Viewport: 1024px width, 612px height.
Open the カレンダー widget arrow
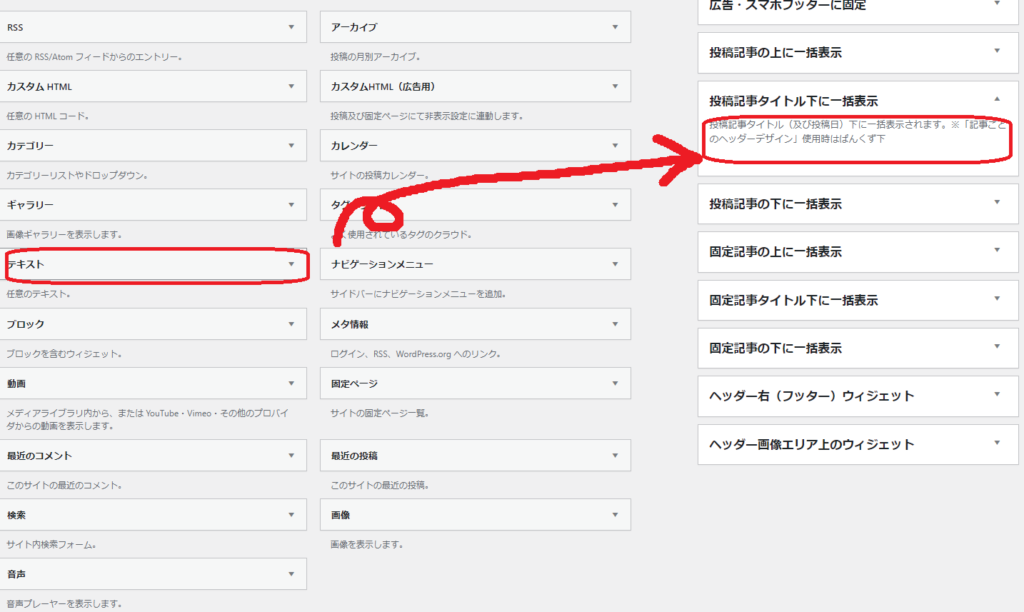pyautogui.click(x=615, y=146)
